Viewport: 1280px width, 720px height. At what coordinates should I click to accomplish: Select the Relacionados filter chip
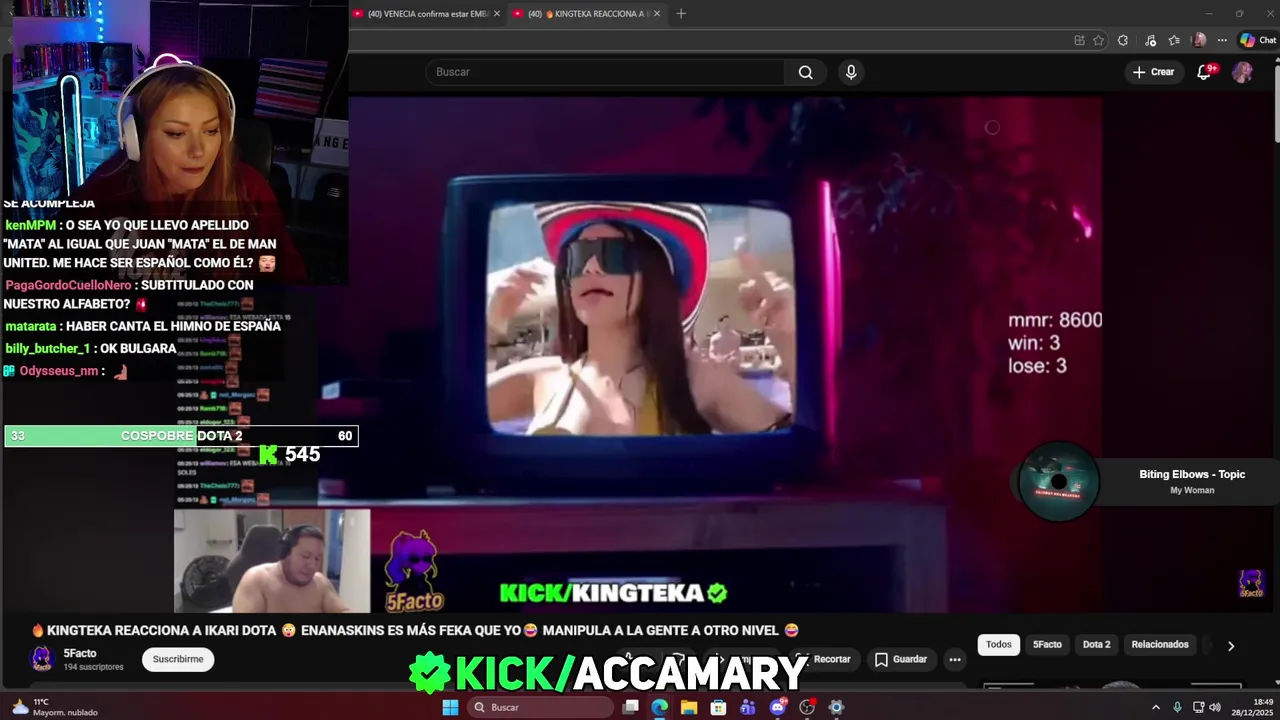coord(1160,645)
